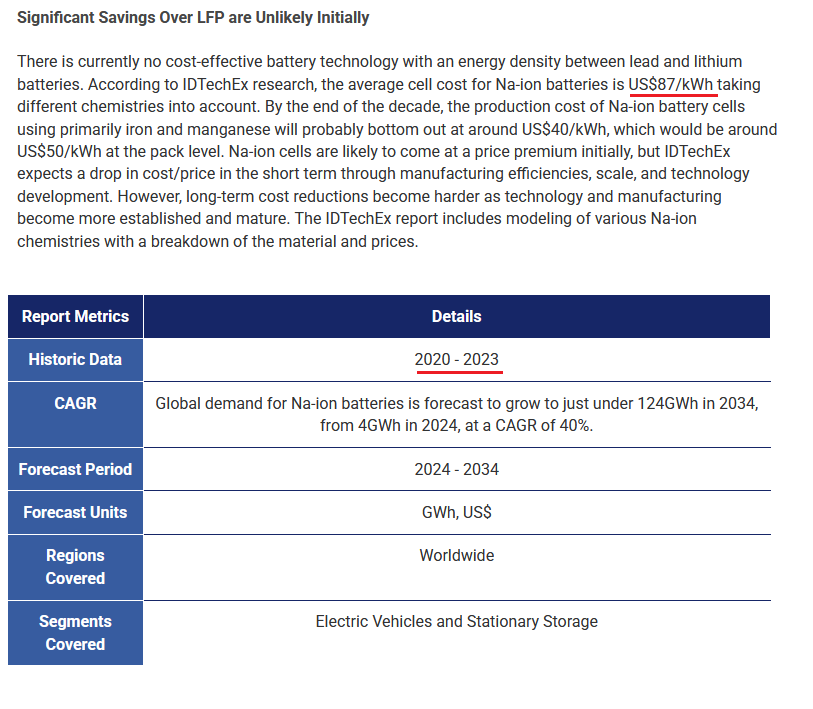Click the Regions Covered row label

point(75,567)
